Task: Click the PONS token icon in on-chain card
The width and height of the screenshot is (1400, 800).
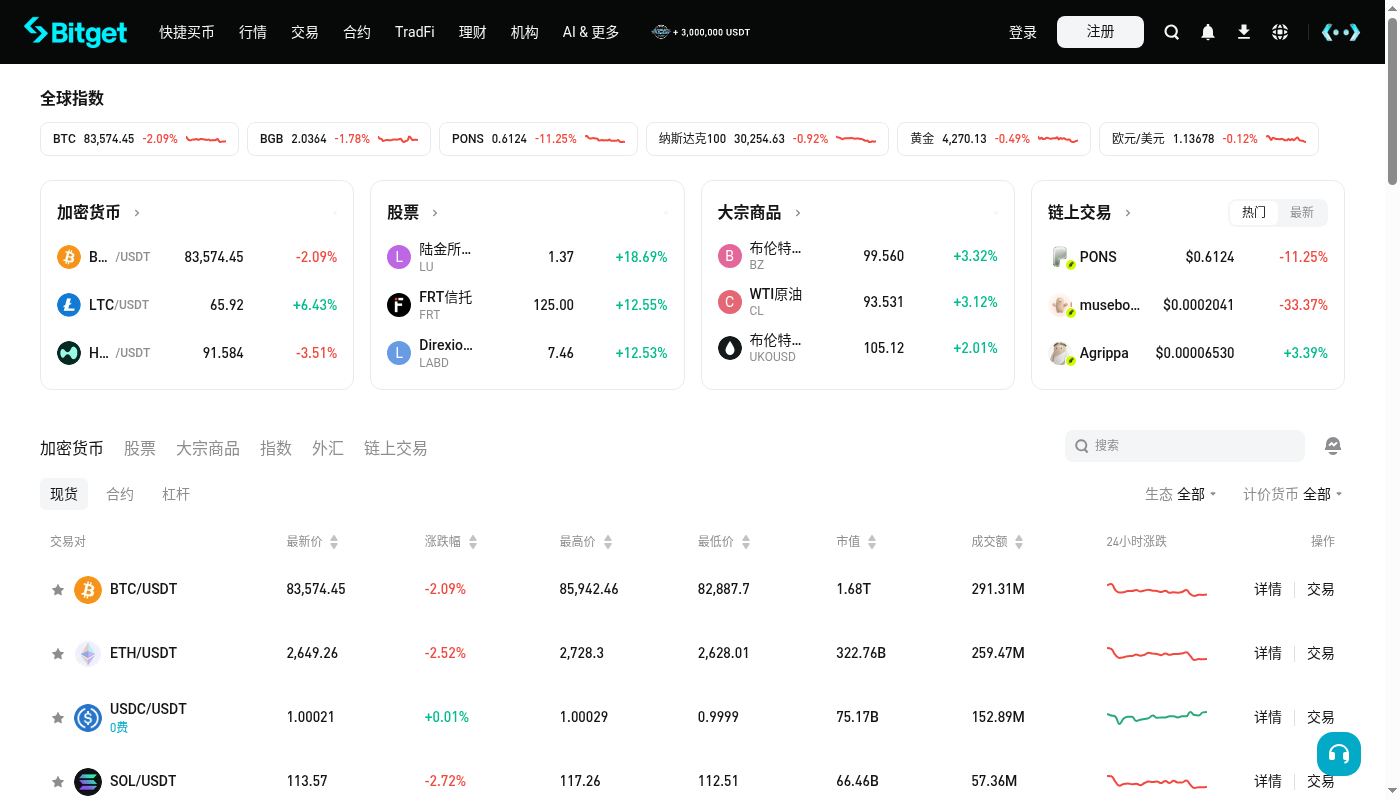Action: [x=1062, y=257]
